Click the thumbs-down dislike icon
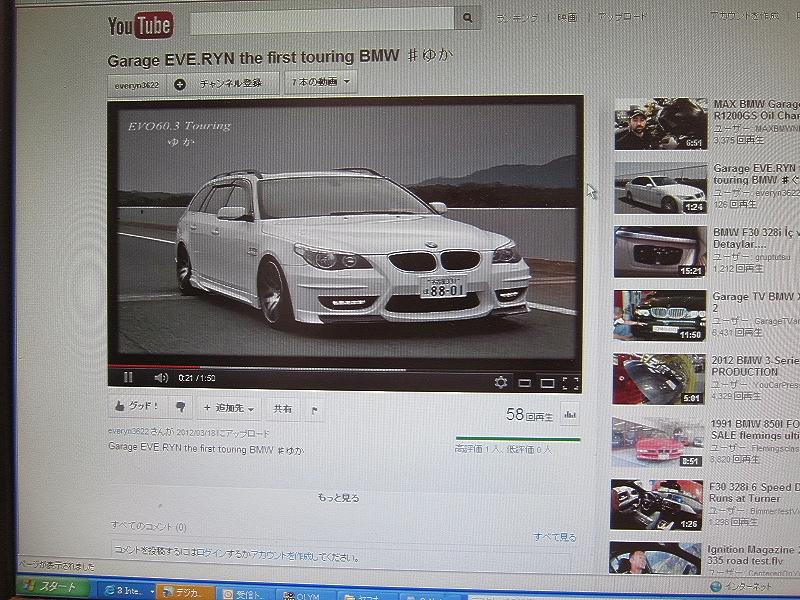The image size is (800, 600). [x=180, y=407]
